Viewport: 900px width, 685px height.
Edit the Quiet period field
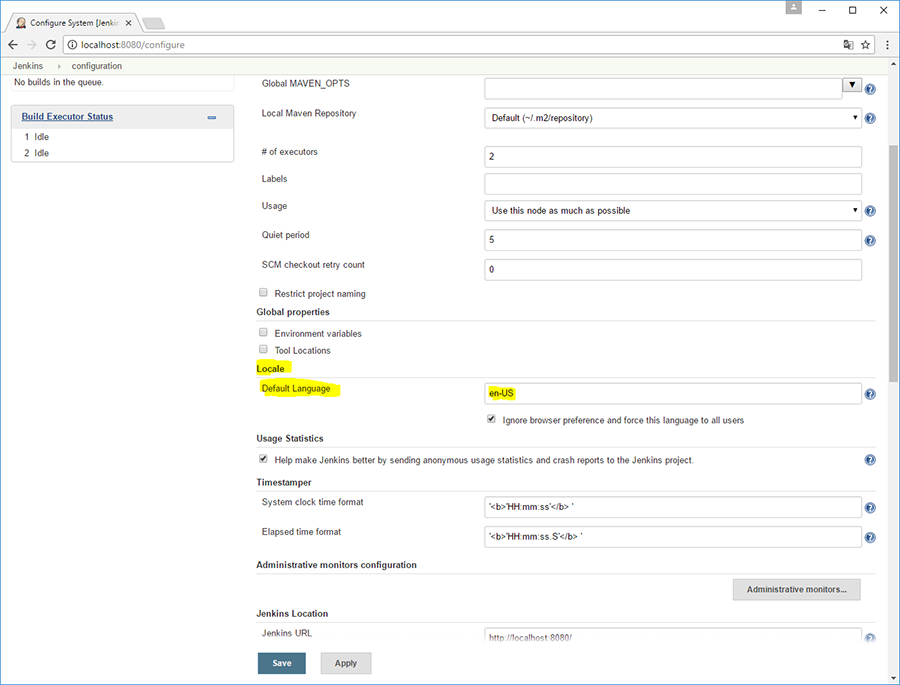tap(673, 240)
